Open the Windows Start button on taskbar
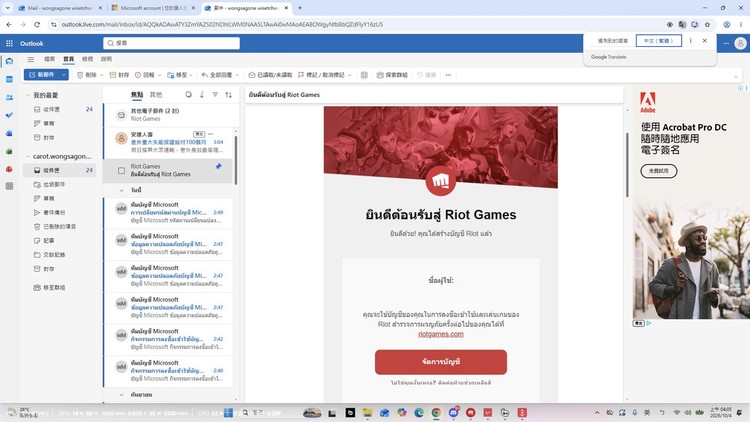The height and width of the screenshot is (422, 750). tap(229, 412)
